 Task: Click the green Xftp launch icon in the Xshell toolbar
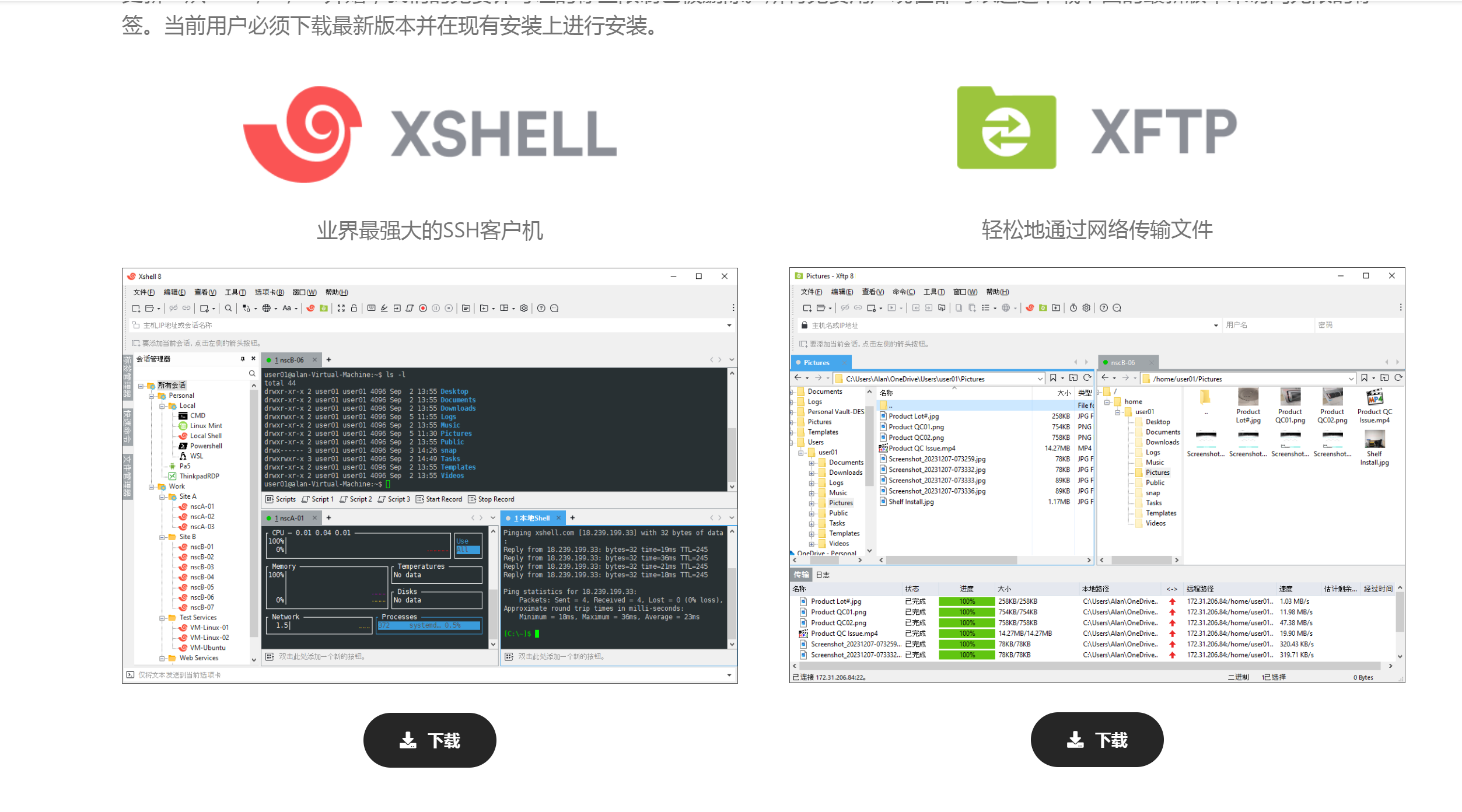tap(324, 308)
